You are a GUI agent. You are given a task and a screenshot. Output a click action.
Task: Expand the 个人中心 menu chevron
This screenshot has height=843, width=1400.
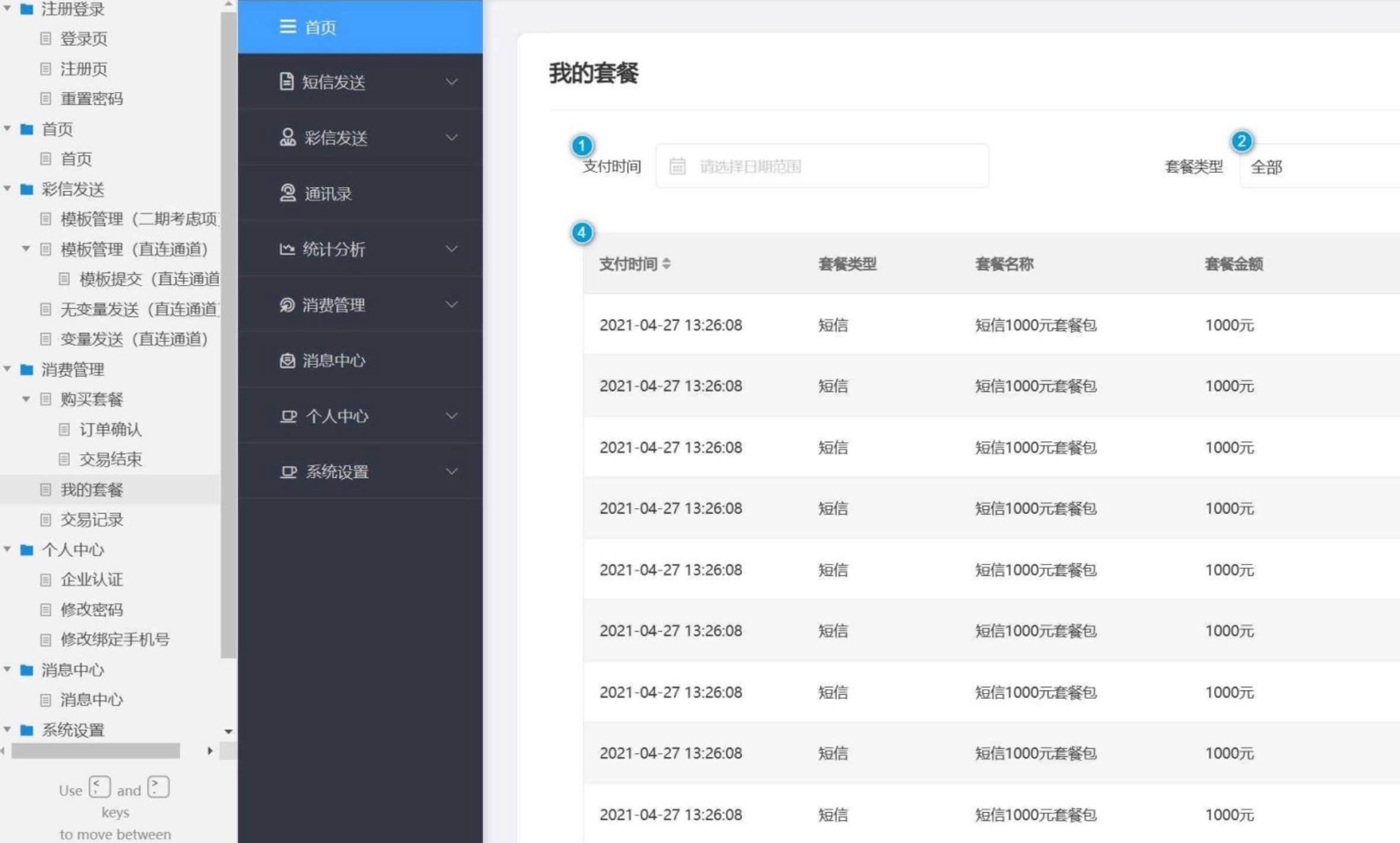452,416
